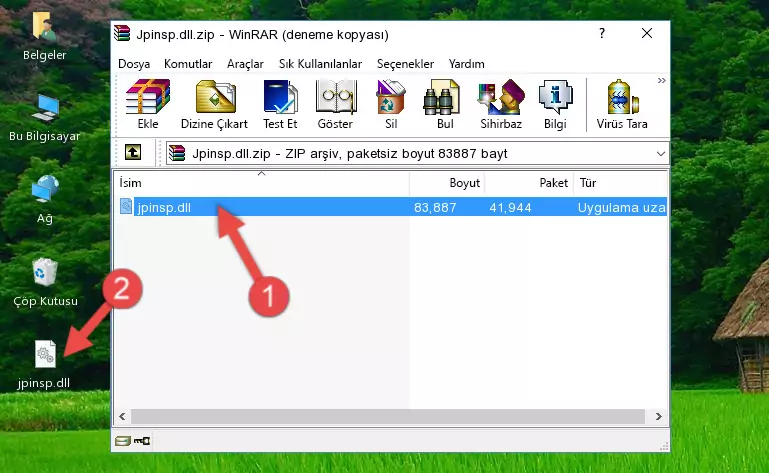Click the key password icon in status bar
Image resolution: width=769 pixels, height=473 pixels.
click(x=142, y=441)
